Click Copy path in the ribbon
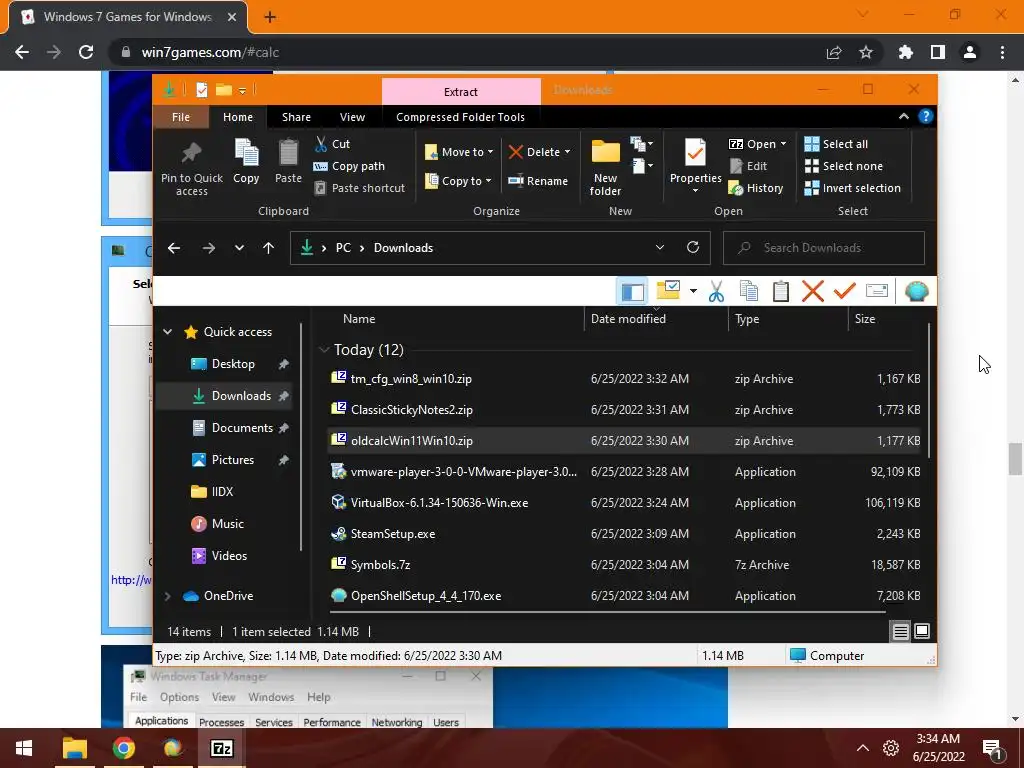 coord(349,166)
